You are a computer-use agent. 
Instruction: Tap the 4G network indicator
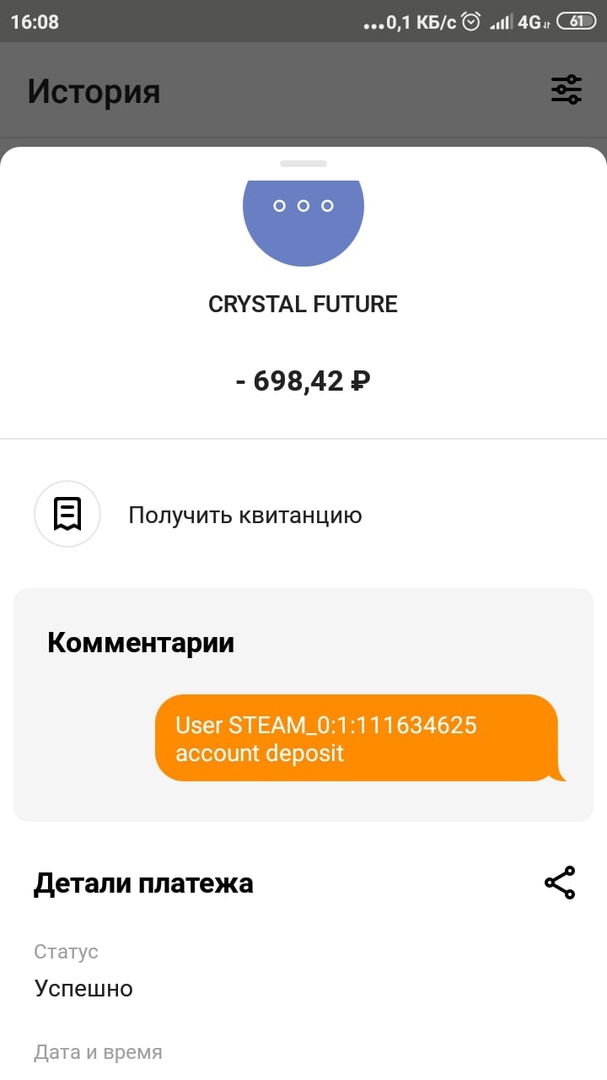(533, 21)
